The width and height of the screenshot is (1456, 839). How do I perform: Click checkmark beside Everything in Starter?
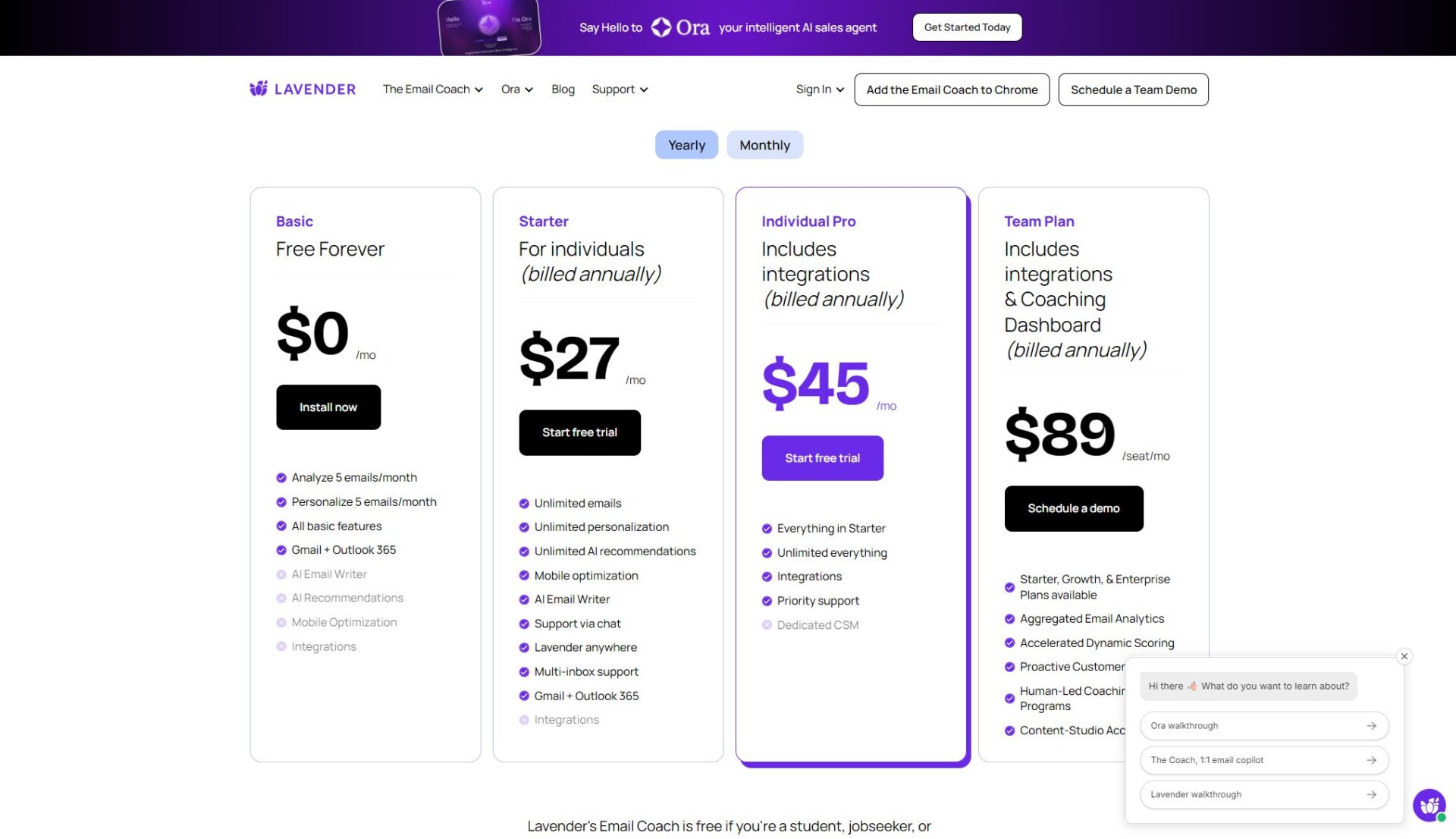click(x=767, y=529)
